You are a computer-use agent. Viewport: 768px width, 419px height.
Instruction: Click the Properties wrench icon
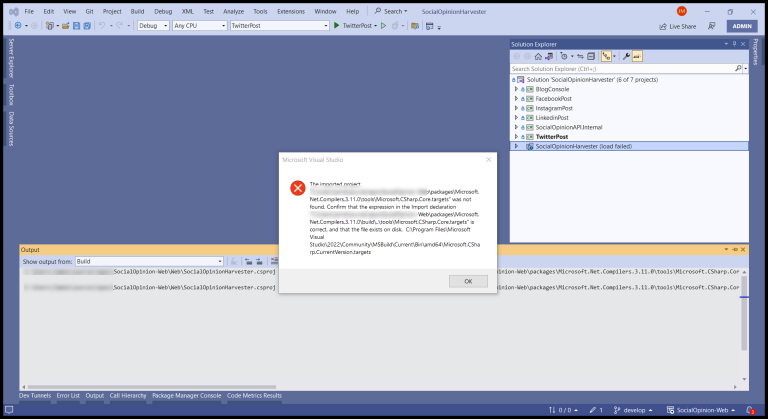(x=626, y=56)
